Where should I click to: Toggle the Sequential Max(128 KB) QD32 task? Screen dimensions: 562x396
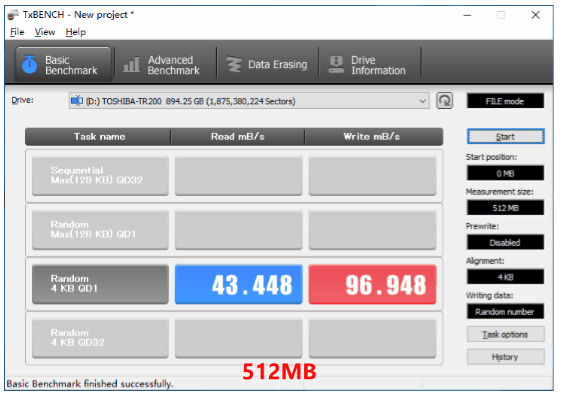pos(100,176)
